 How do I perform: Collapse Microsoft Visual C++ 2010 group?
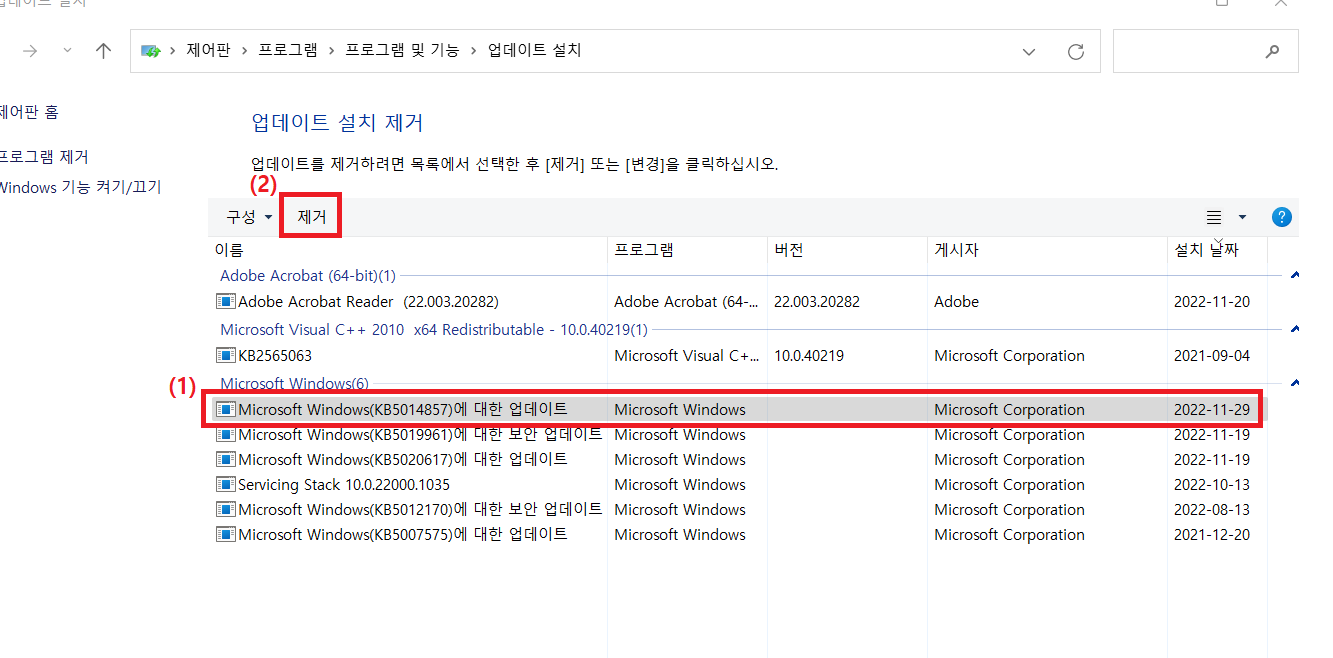click(x=1295, y=329)
